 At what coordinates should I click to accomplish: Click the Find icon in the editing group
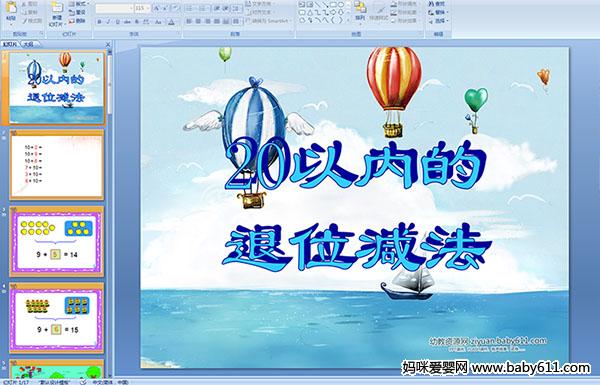click(x=437, y=4)
